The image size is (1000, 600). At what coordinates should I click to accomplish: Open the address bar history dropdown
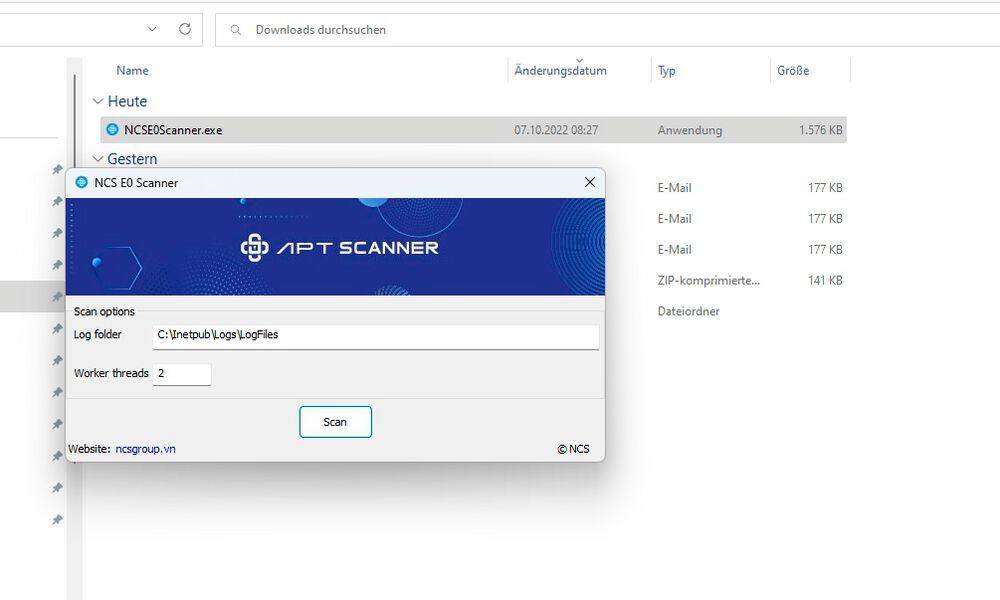point(152,29)
